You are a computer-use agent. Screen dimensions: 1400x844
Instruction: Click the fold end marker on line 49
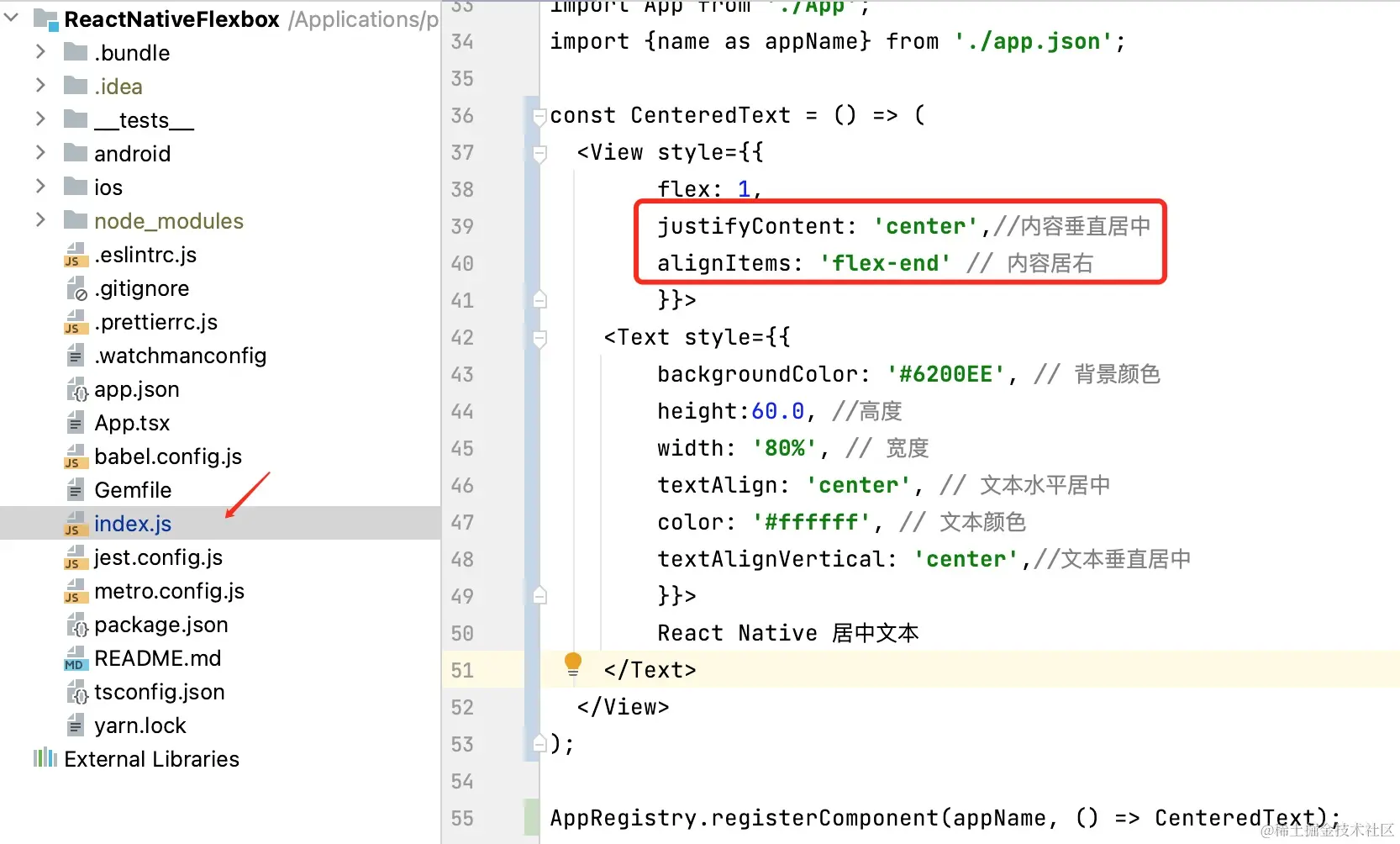coord(540,595)
